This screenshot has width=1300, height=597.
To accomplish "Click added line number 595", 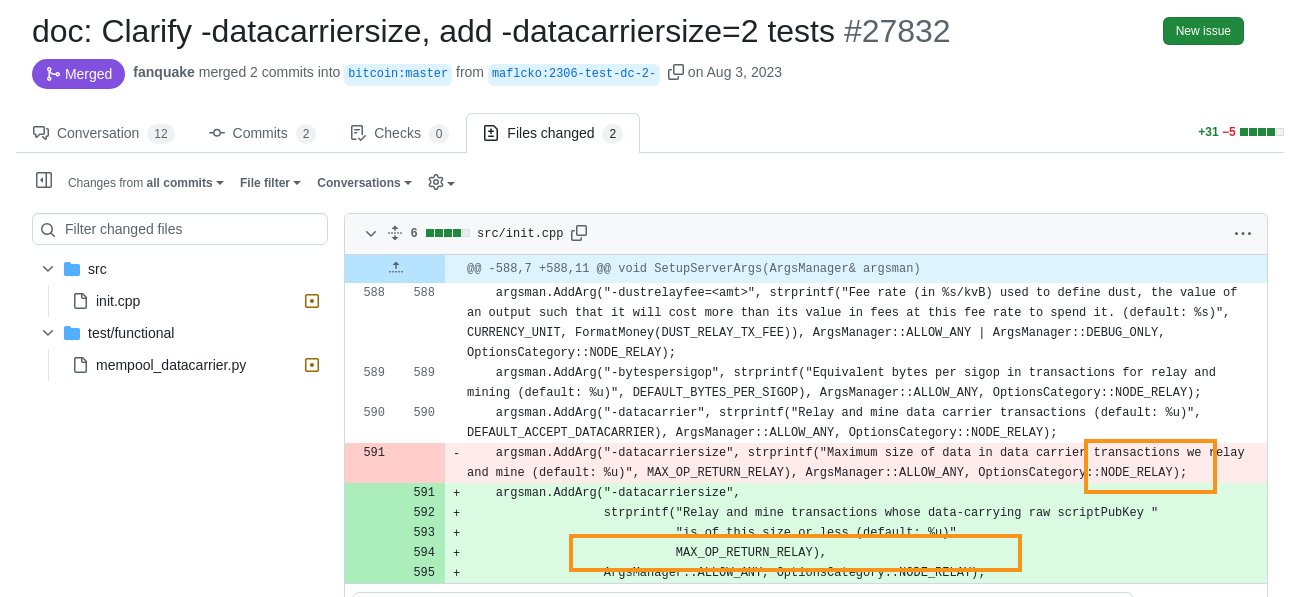I will pos(424,573).
